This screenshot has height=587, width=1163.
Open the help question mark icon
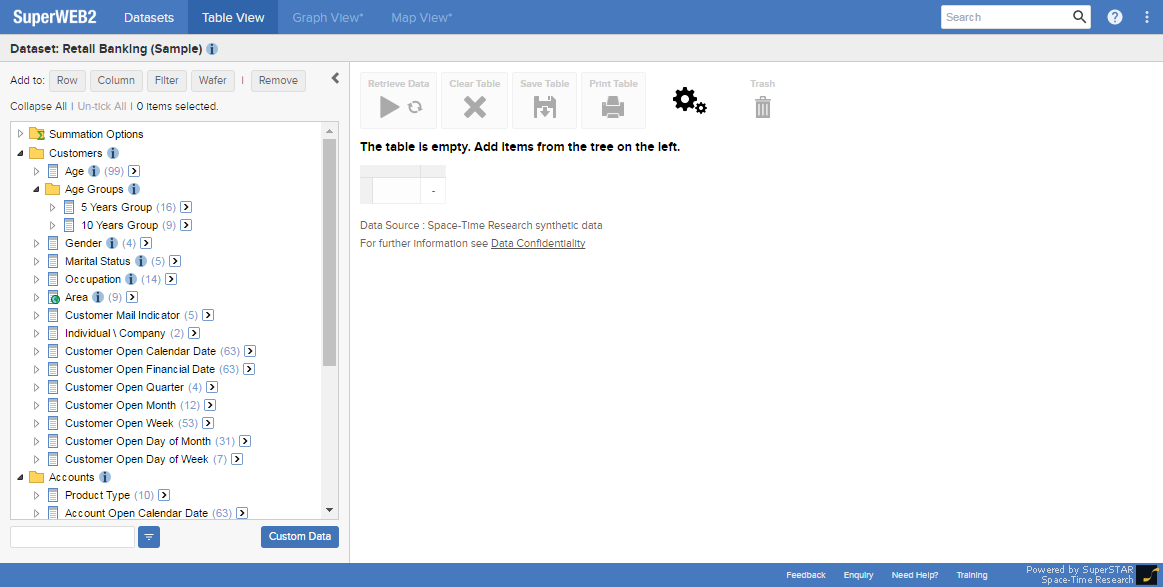(x=1115, y=17)
